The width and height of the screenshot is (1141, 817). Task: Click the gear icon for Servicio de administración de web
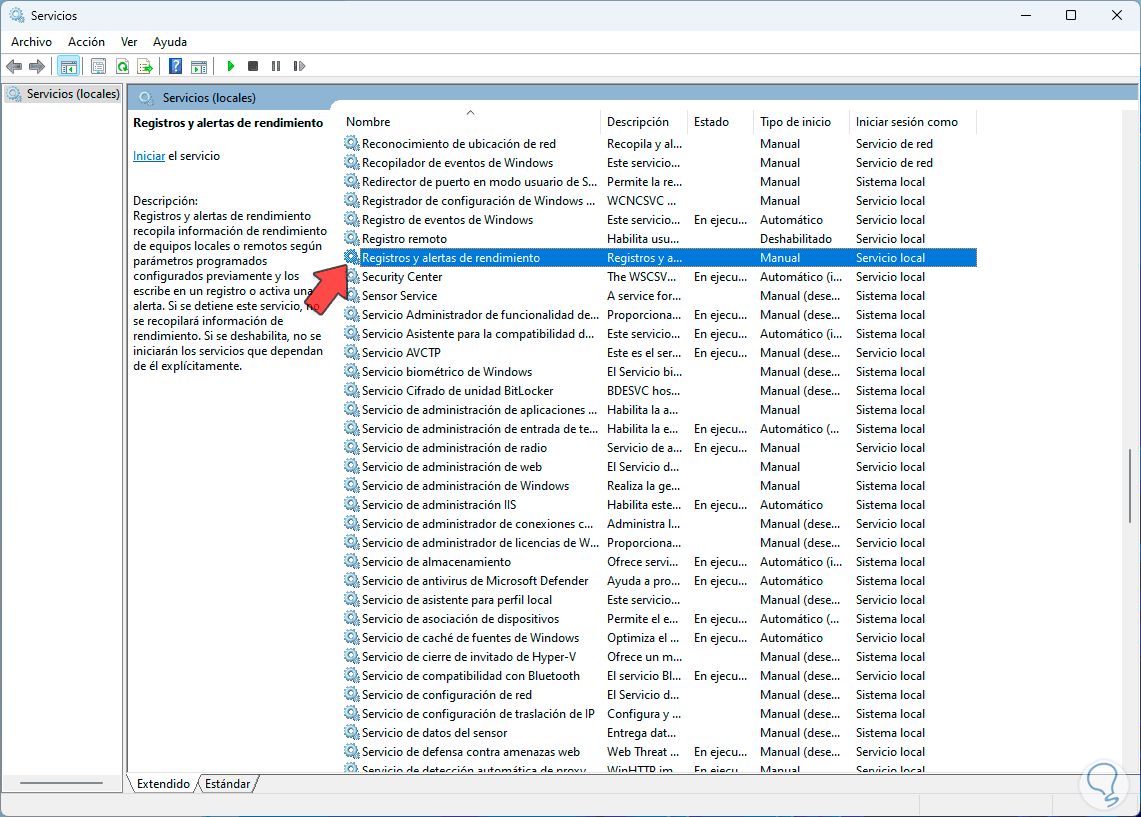(351, 466)
